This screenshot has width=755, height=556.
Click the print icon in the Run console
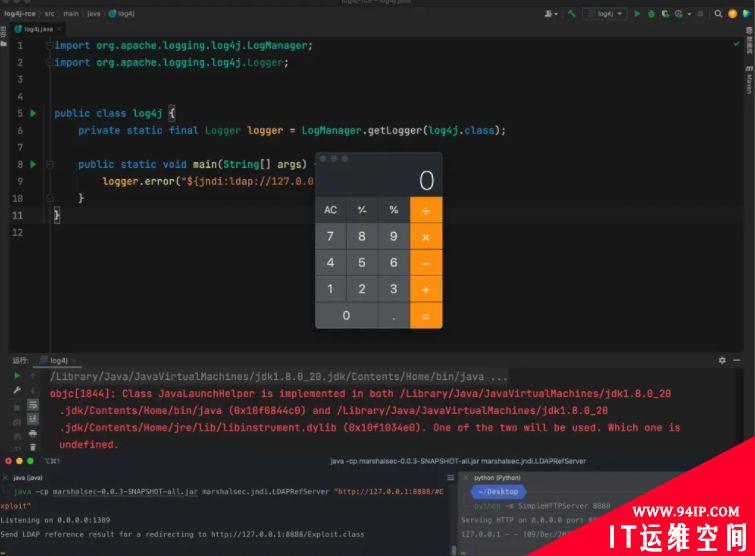point(33,433)
